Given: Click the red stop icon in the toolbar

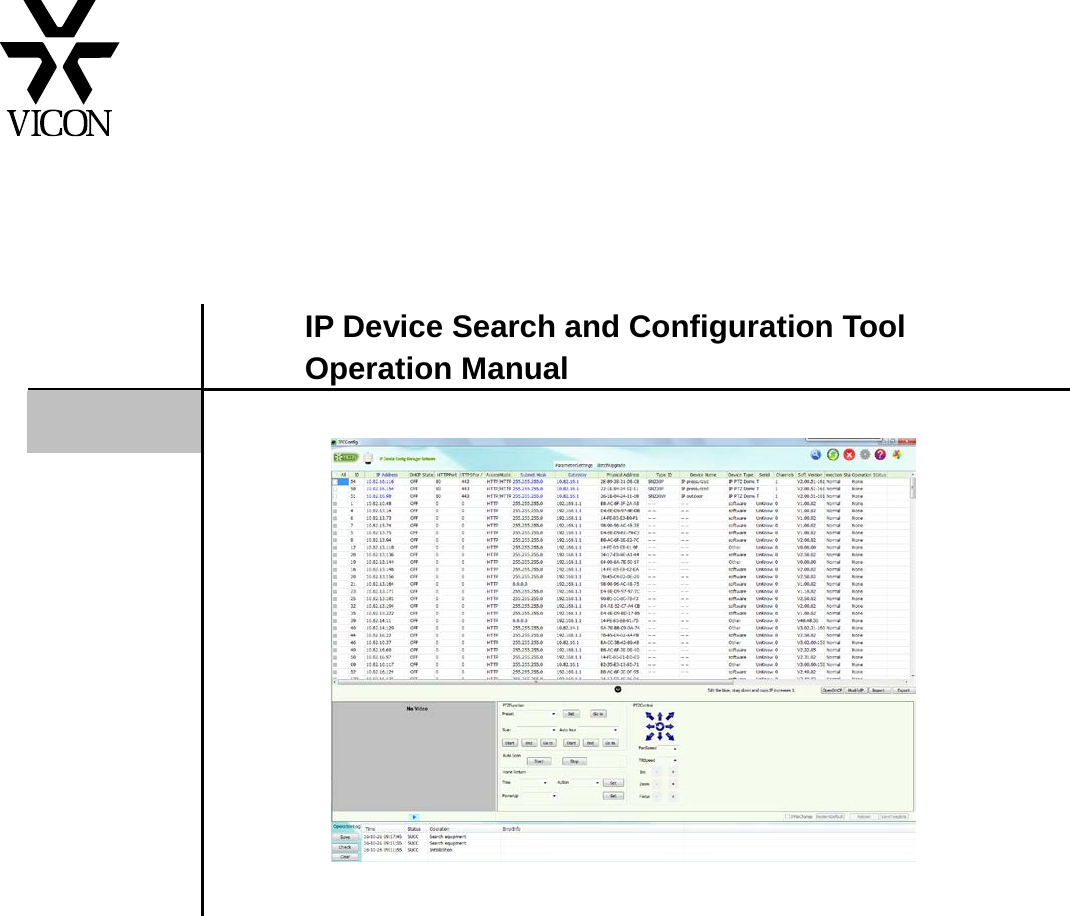Looking at the screenshot, I should click(x=850, y=454).
